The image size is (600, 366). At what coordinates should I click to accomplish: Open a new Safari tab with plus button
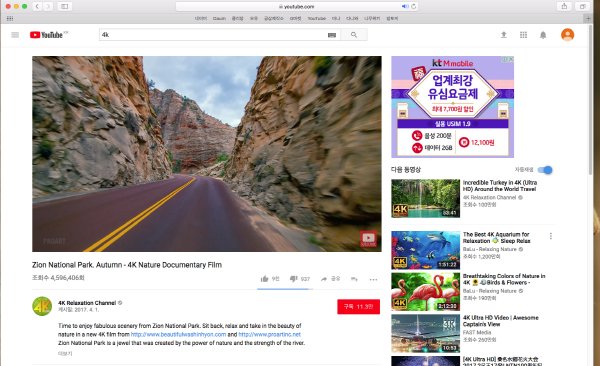[588, 18]
